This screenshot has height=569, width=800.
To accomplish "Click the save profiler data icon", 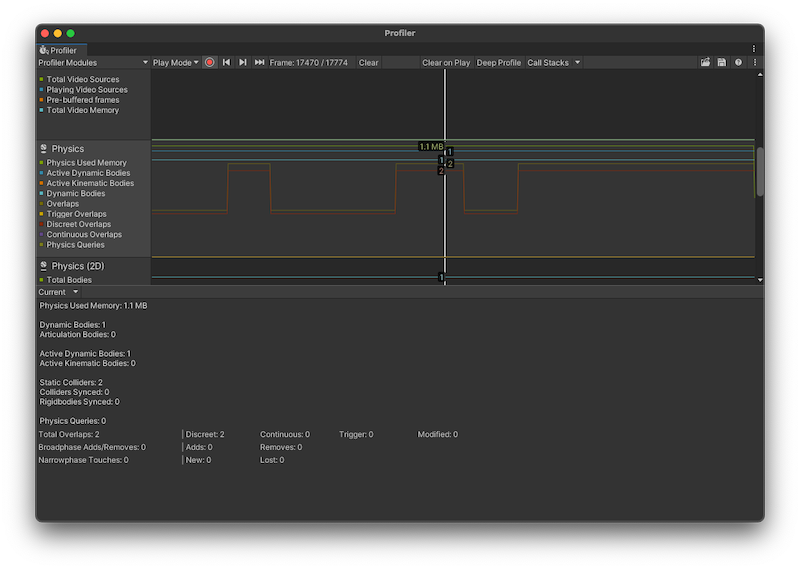I will [721, 62].
